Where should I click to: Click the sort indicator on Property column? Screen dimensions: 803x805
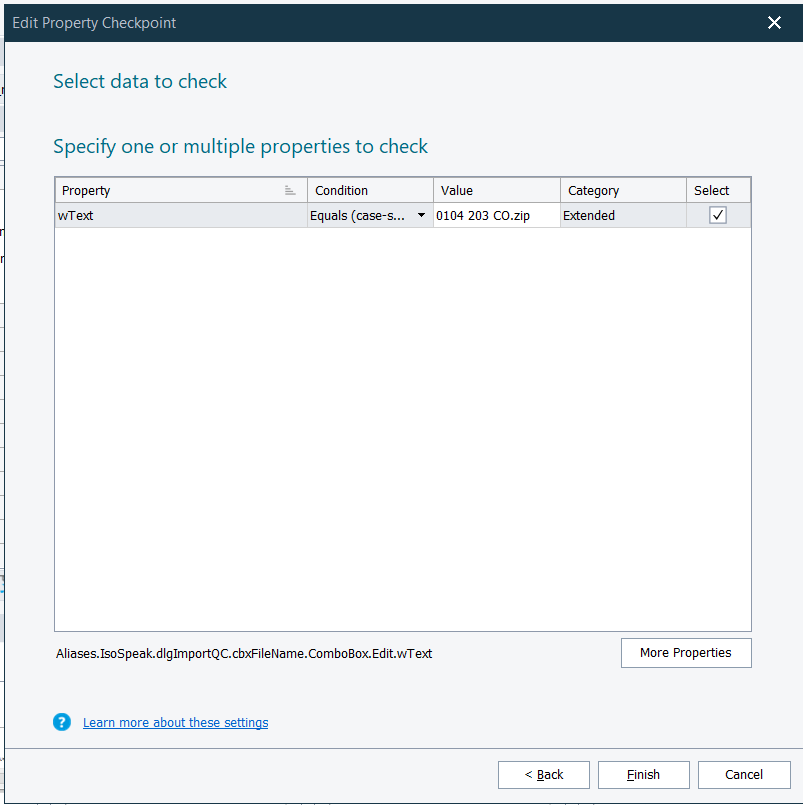[290, 189]
